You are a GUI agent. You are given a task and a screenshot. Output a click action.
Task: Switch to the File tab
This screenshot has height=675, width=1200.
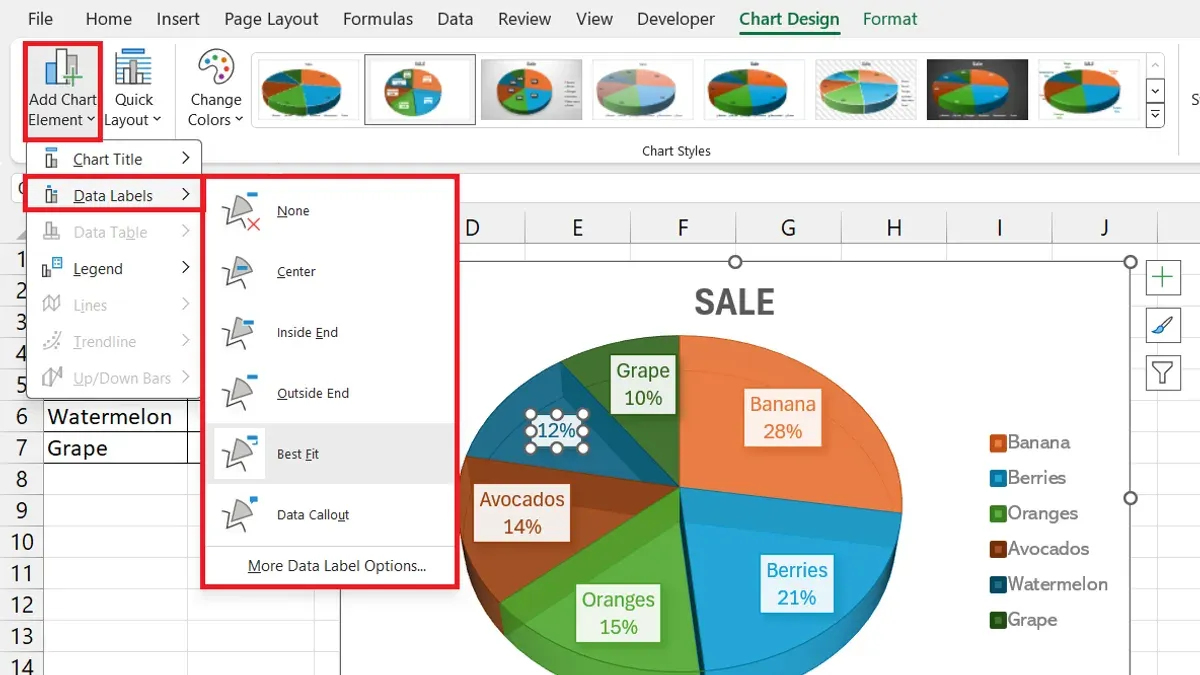click(41, 19)
